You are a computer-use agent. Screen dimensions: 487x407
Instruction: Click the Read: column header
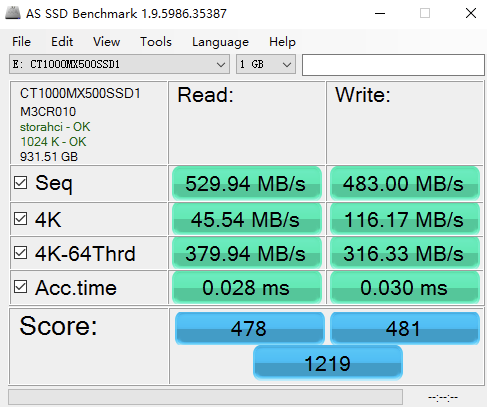pyautogui.click(x=205, y=95)
